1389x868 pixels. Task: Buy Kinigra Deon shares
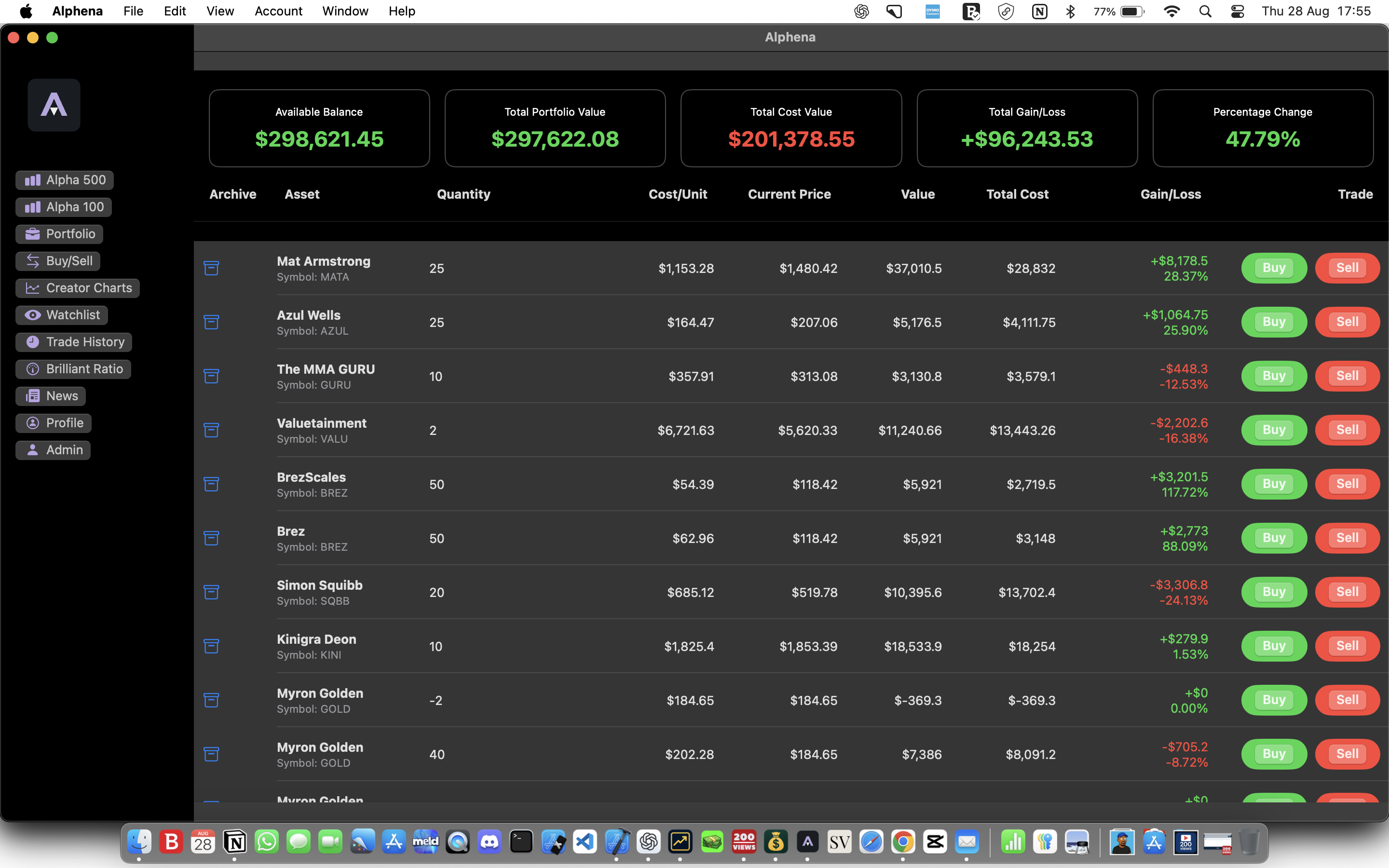1274,646
